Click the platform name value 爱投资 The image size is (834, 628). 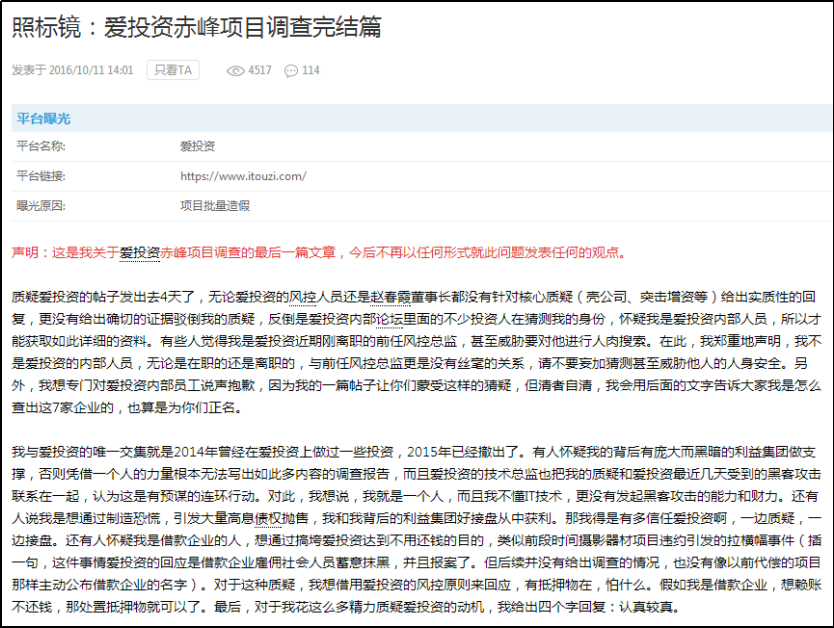pyautogui.click(x=197, y=146)
